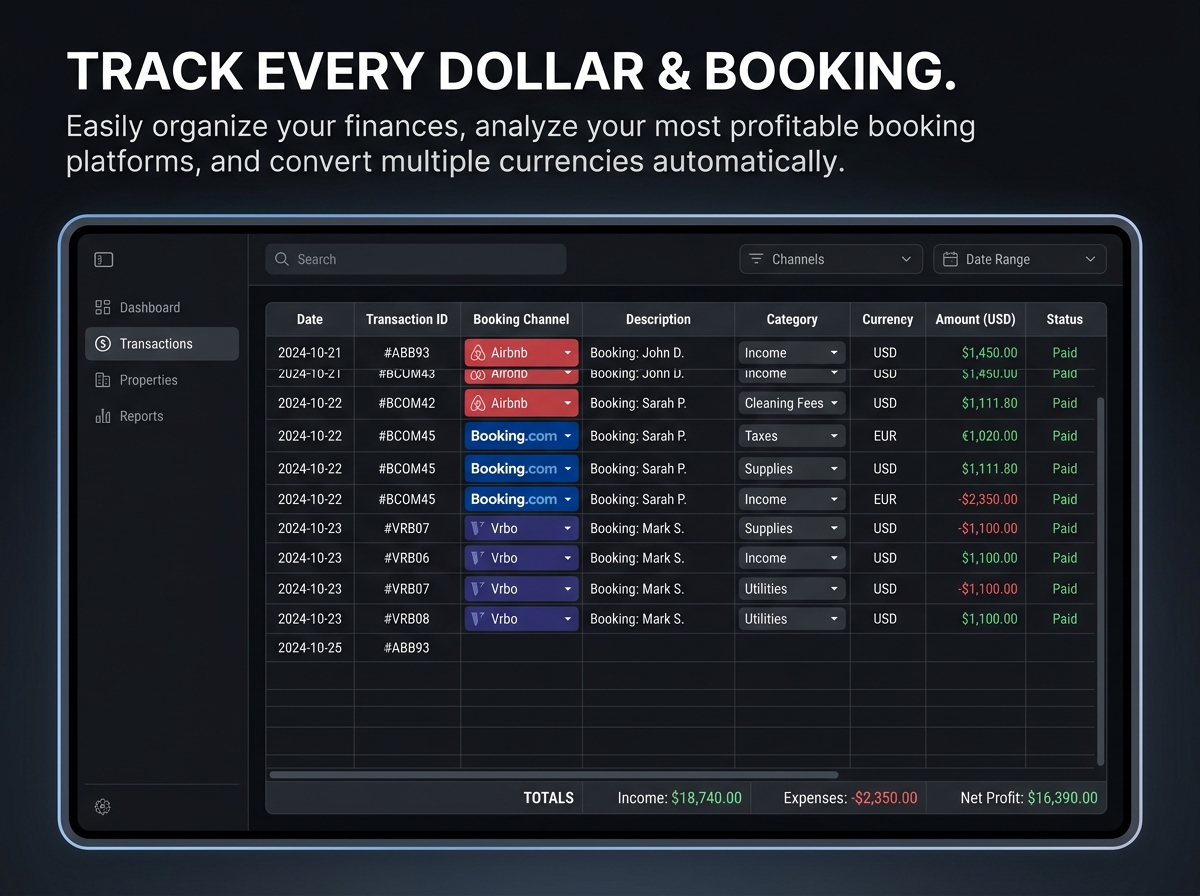This screenshot has width=1200, height=896.
Task: Click the horizontal scrollbar below the table
Action: pyautogui.click(x=553, y=774)
